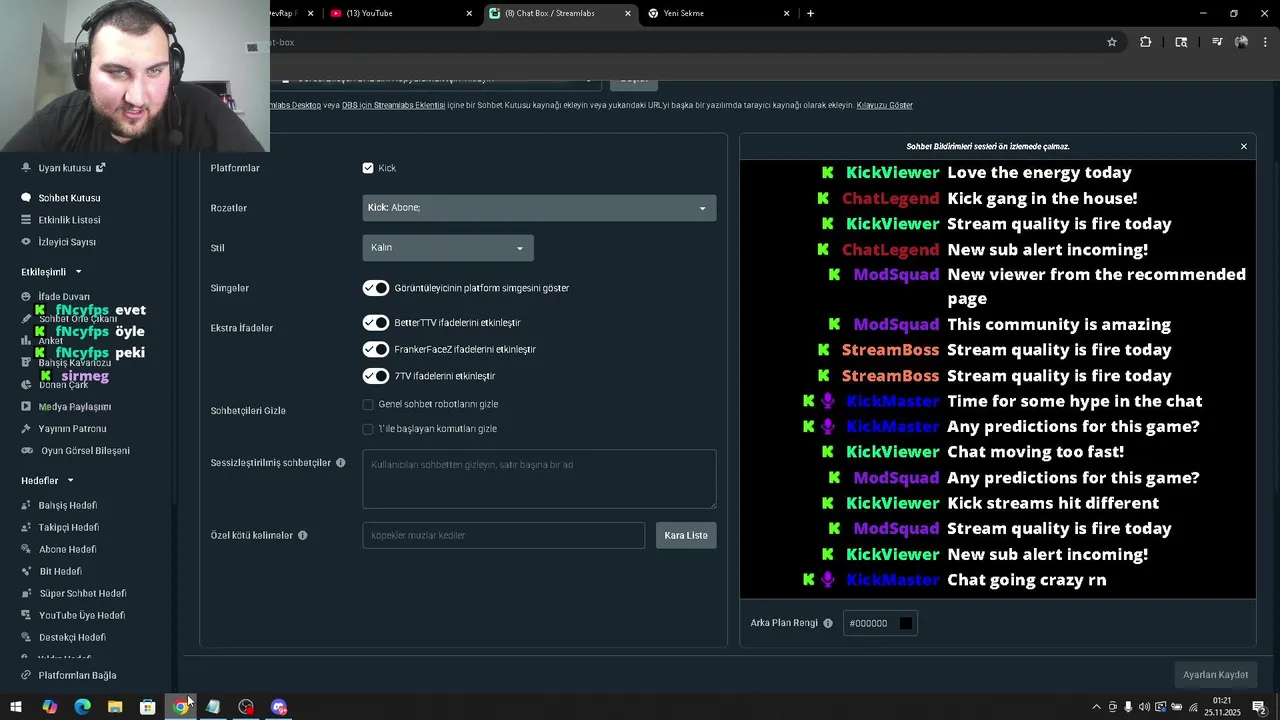Click info icon next to Arka Plan Rengi

pos(828,623)
